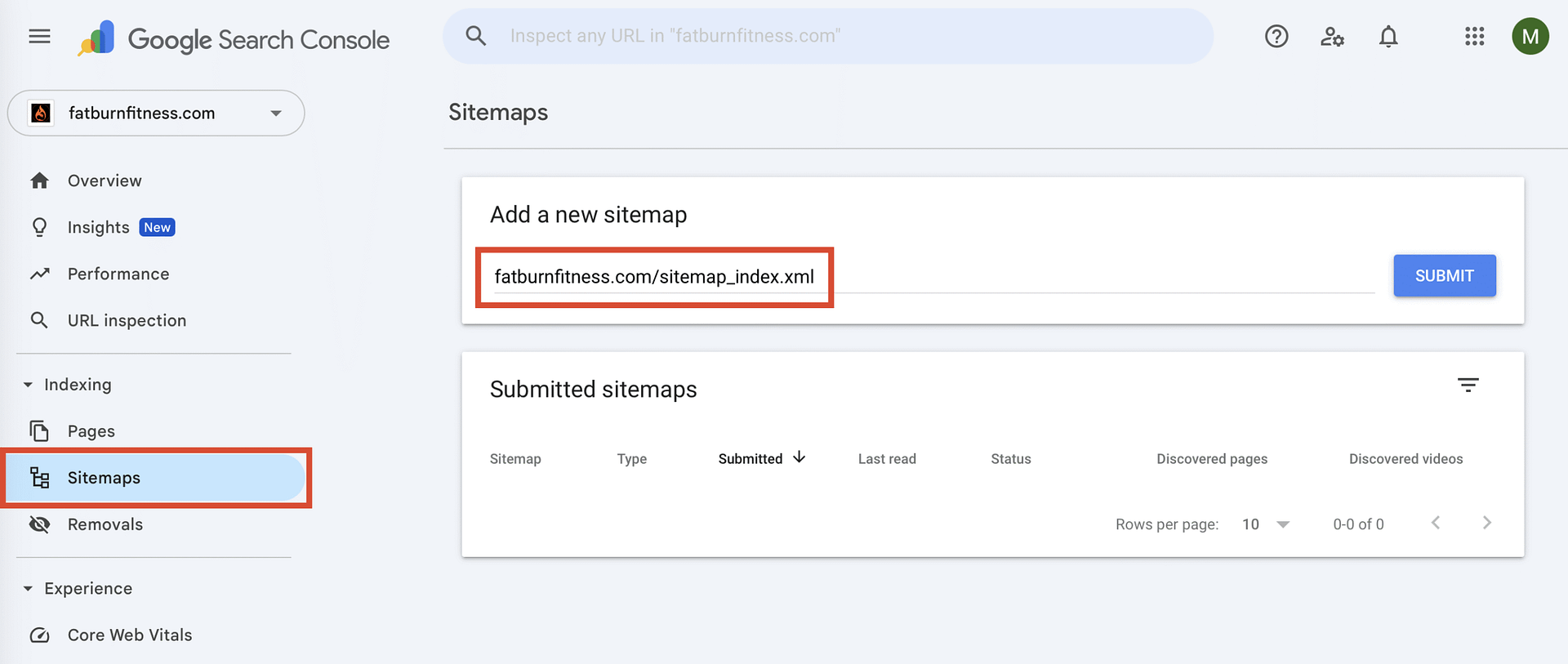Open the hamburger main menu
This screenshot has height=664, width=1568.
(39, 37)
